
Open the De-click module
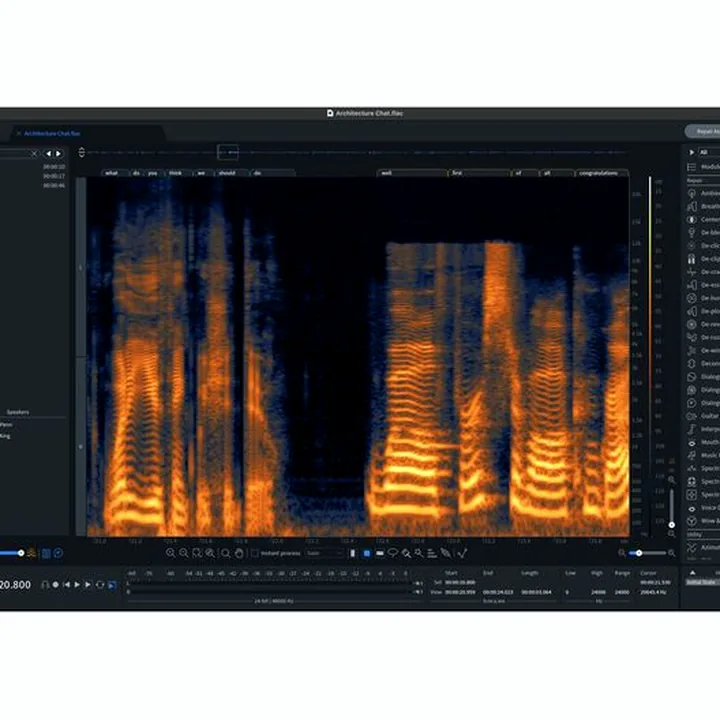pos(703,246)
